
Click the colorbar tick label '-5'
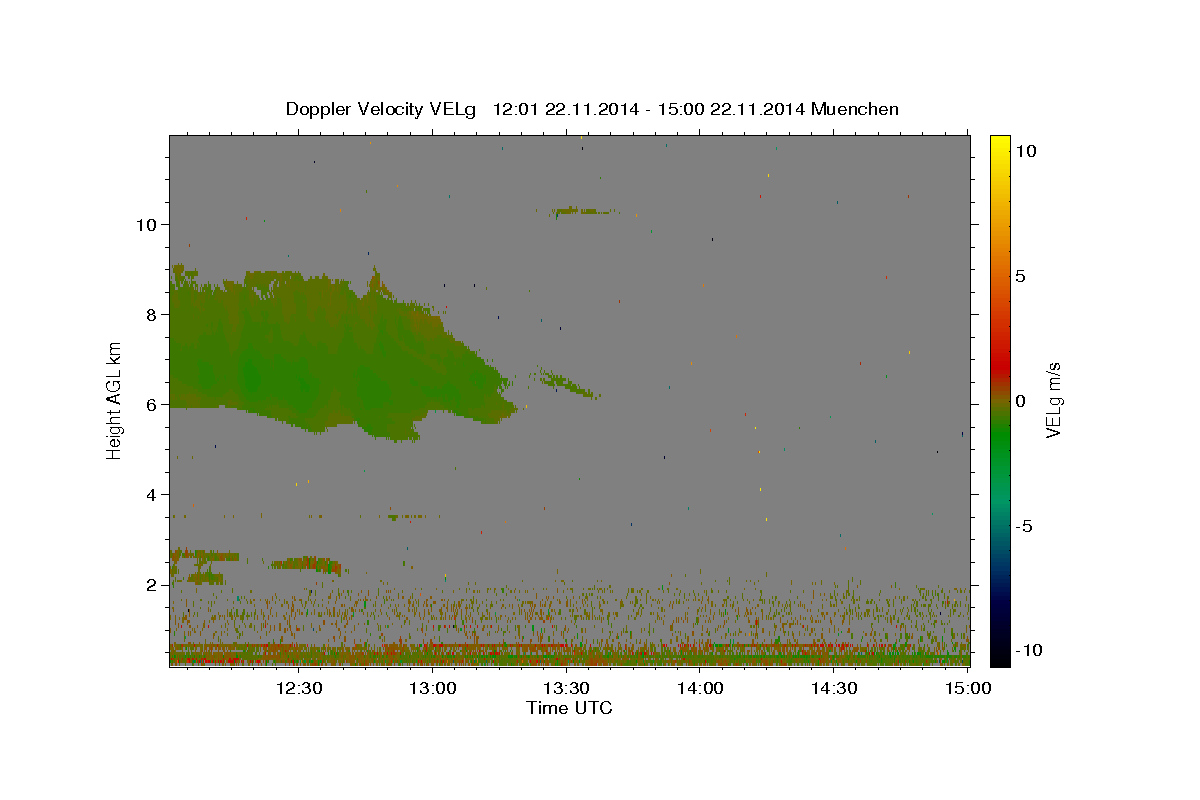pyautogui.click(x=1024, y=526)
